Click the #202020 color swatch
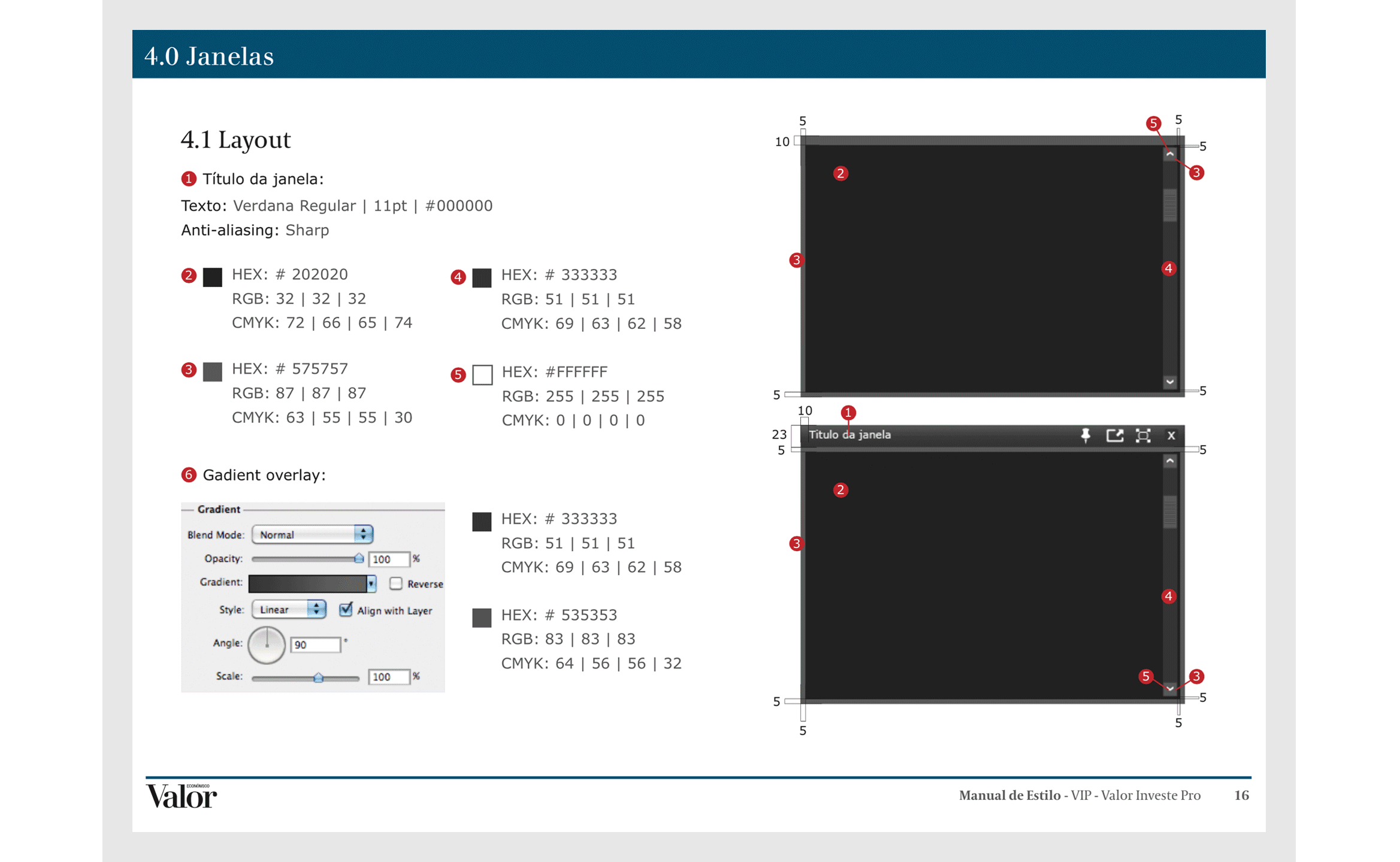The height and width of the screenshot is (862, 1400). tap(212, 277)
